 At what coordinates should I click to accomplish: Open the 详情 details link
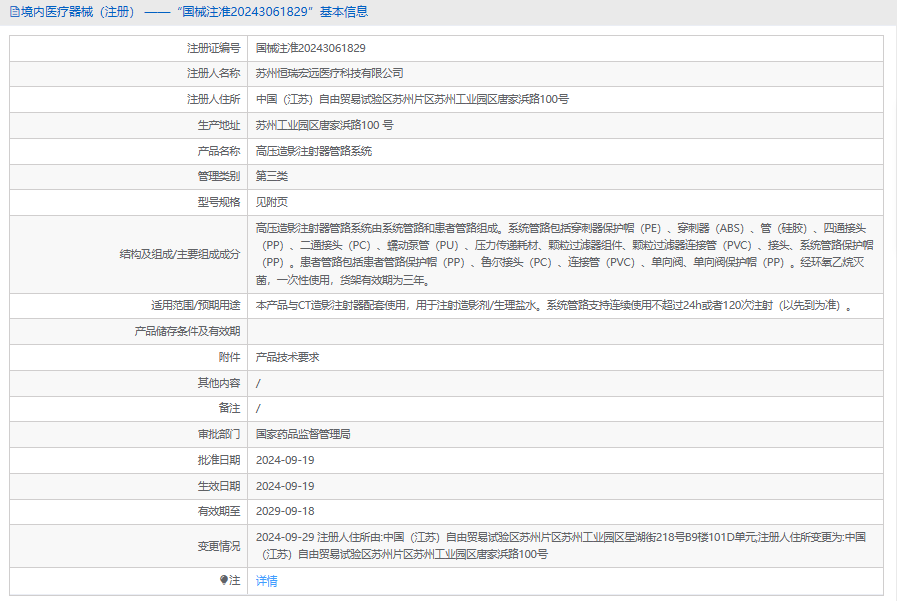click(x=267, y=581)
